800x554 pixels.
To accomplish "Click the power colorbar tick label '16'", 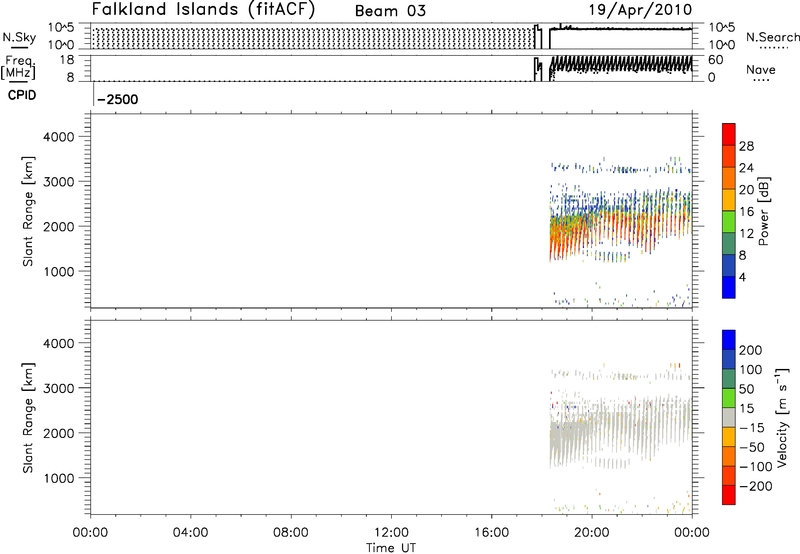I will pos(746,211).
